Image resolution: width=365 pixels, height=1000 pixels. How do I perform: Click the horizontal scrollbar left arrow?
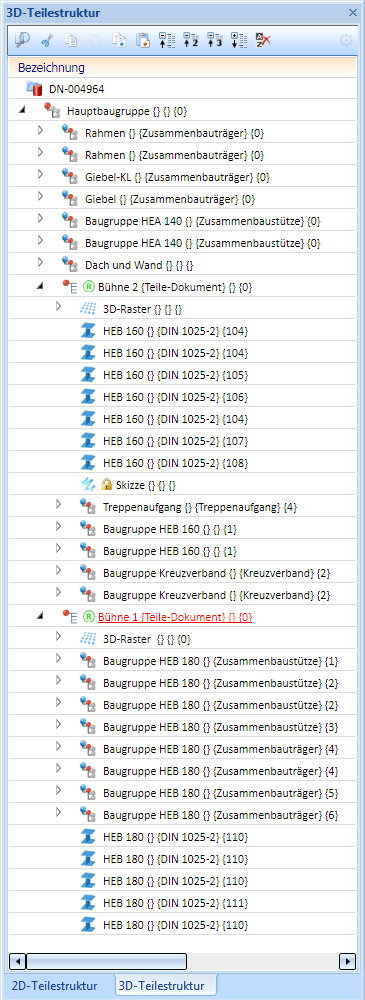pyautogui.click(x=18, y=960)
